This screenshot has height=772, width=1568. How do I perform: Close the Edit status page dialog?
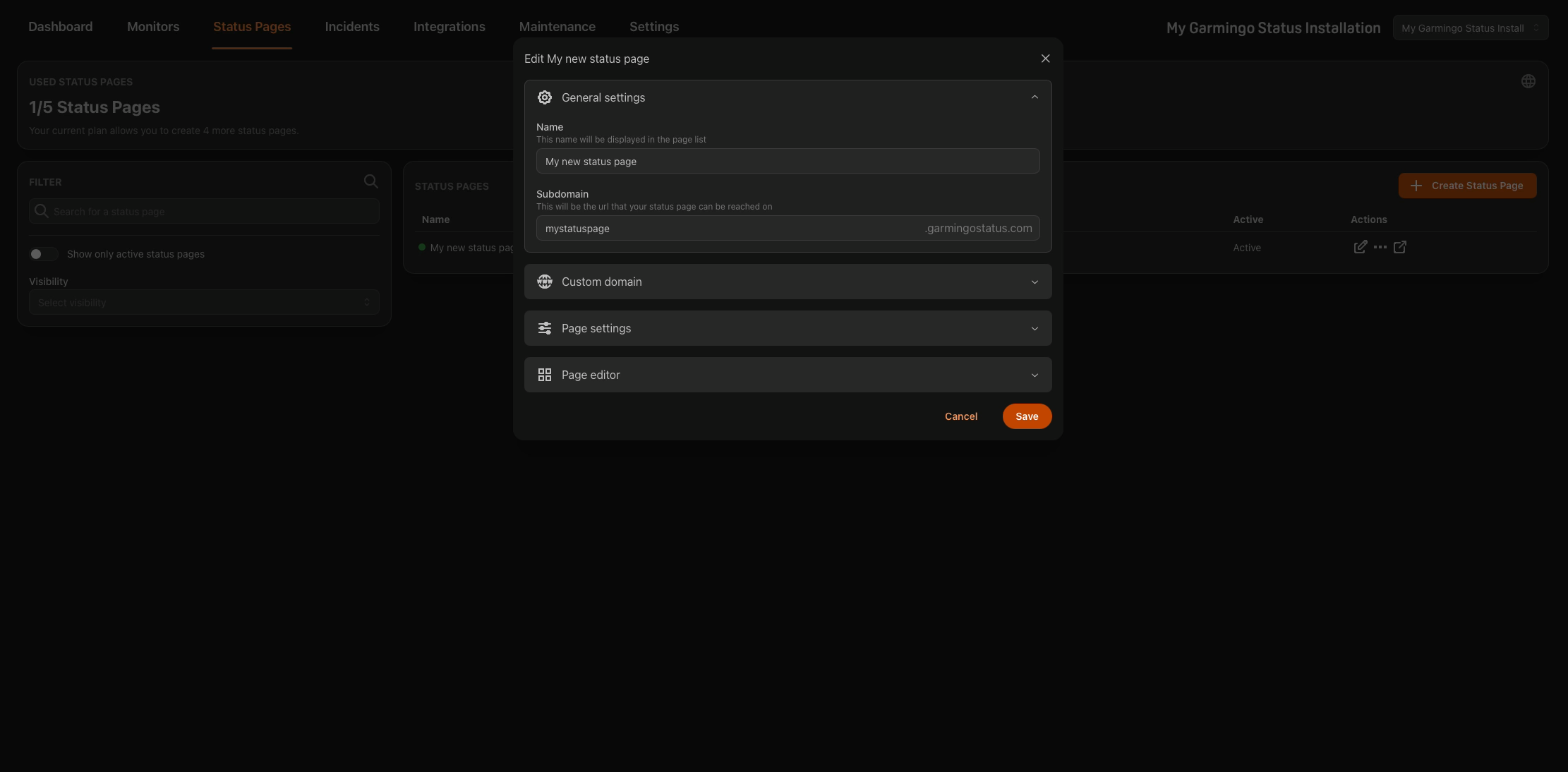point(1045,59)
